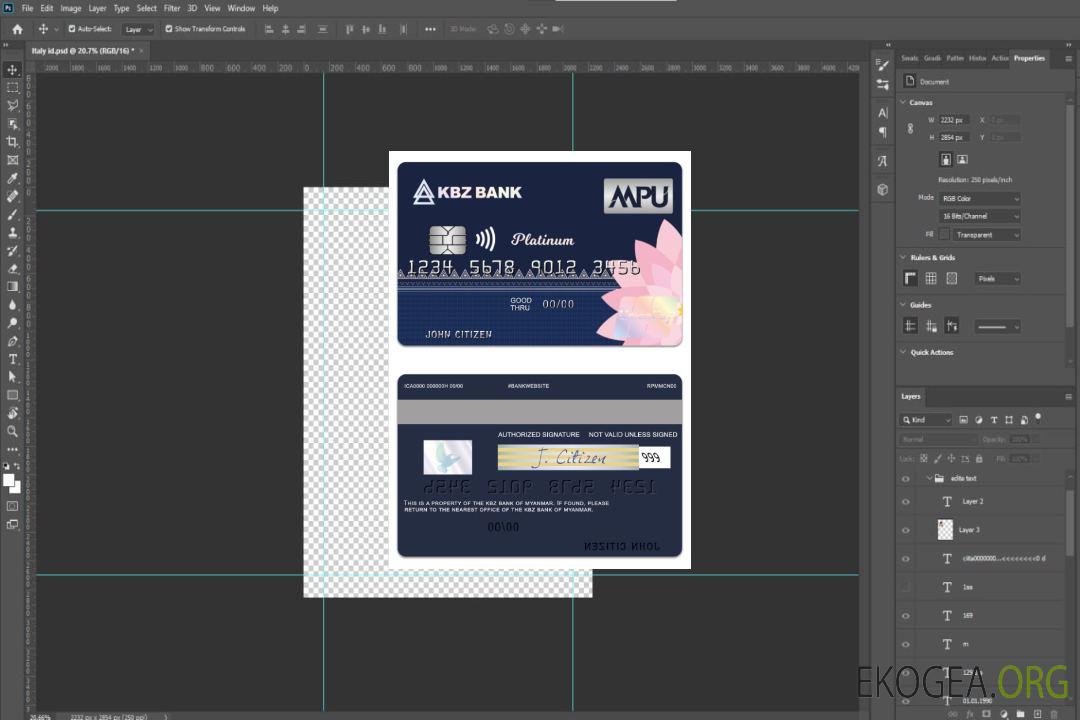Hide Layer 3 visibility eye
The width and height of the screenshot is (1080, 720).
click(906, 531)
